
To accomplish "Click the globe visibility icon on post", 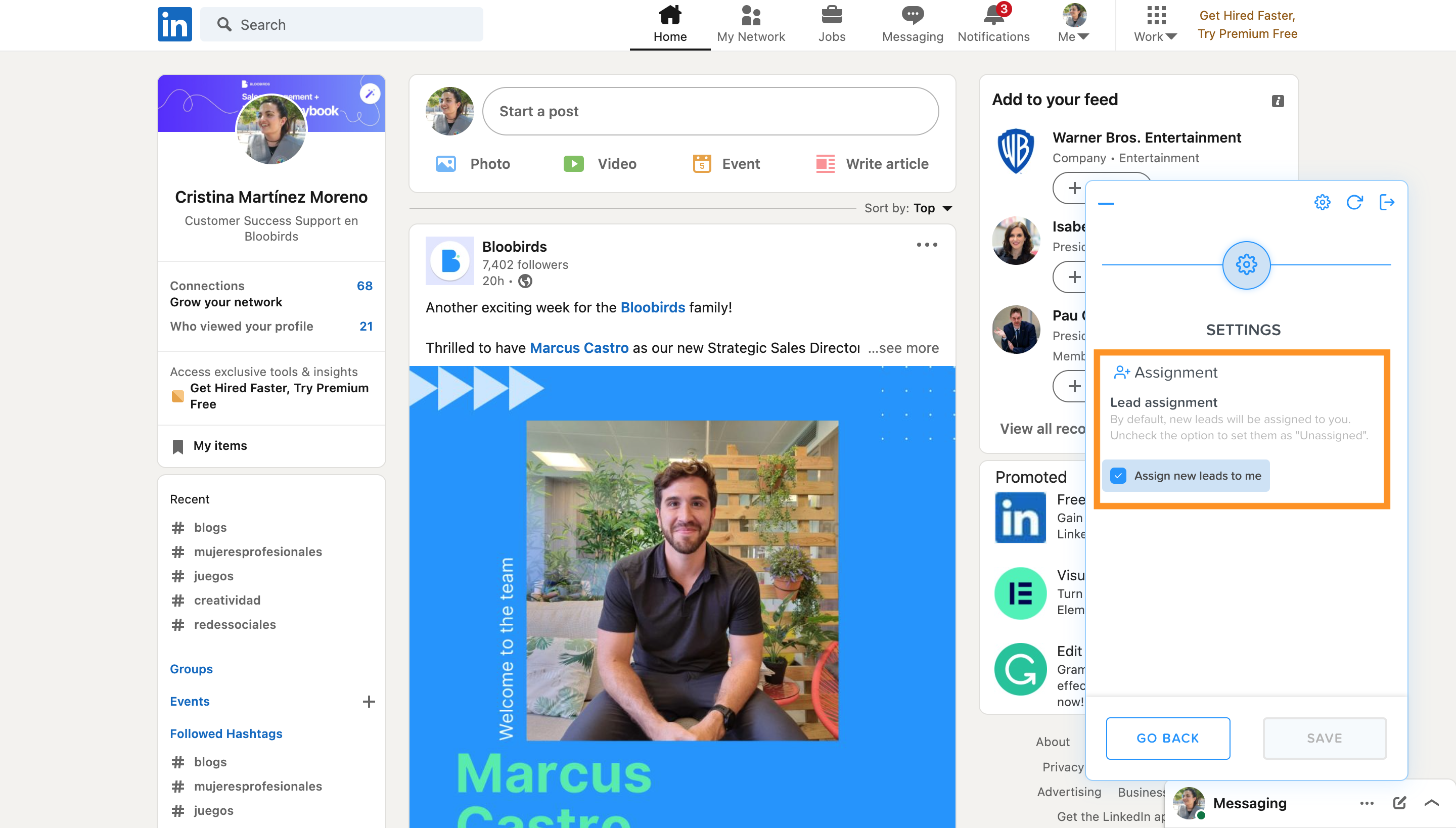I will [525, 281].
